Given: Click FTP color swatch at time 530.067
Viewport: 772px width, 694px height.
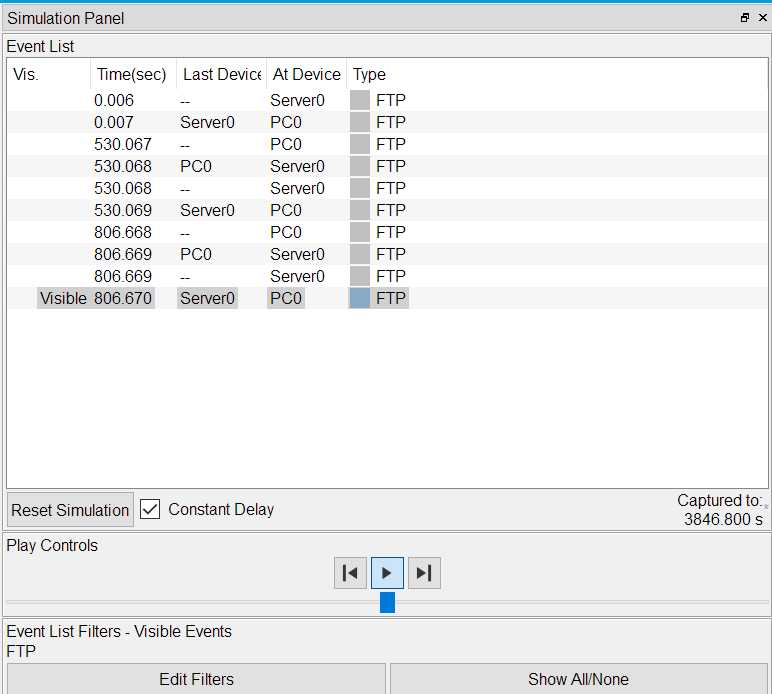Looking at the screenshot, I should pyautogui.click(x=359, y=144).
